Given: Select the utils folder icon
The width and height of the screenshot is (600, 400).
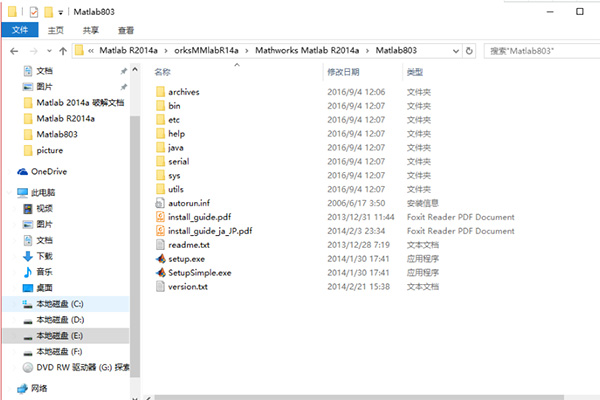Looking at the screenshot, I should click(x=160, y=189).
